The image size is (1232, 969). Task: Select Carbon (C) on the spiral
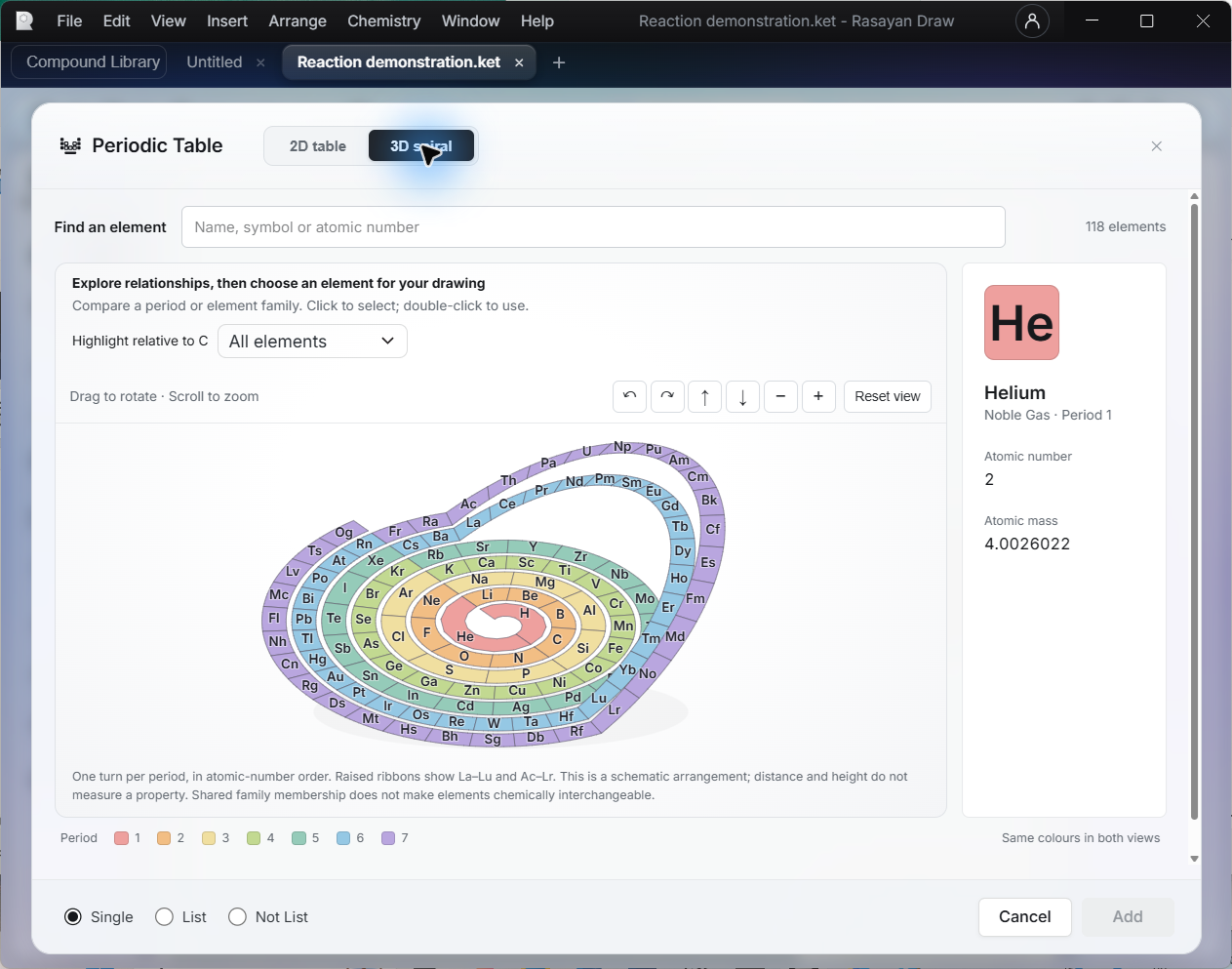(557, 639)
